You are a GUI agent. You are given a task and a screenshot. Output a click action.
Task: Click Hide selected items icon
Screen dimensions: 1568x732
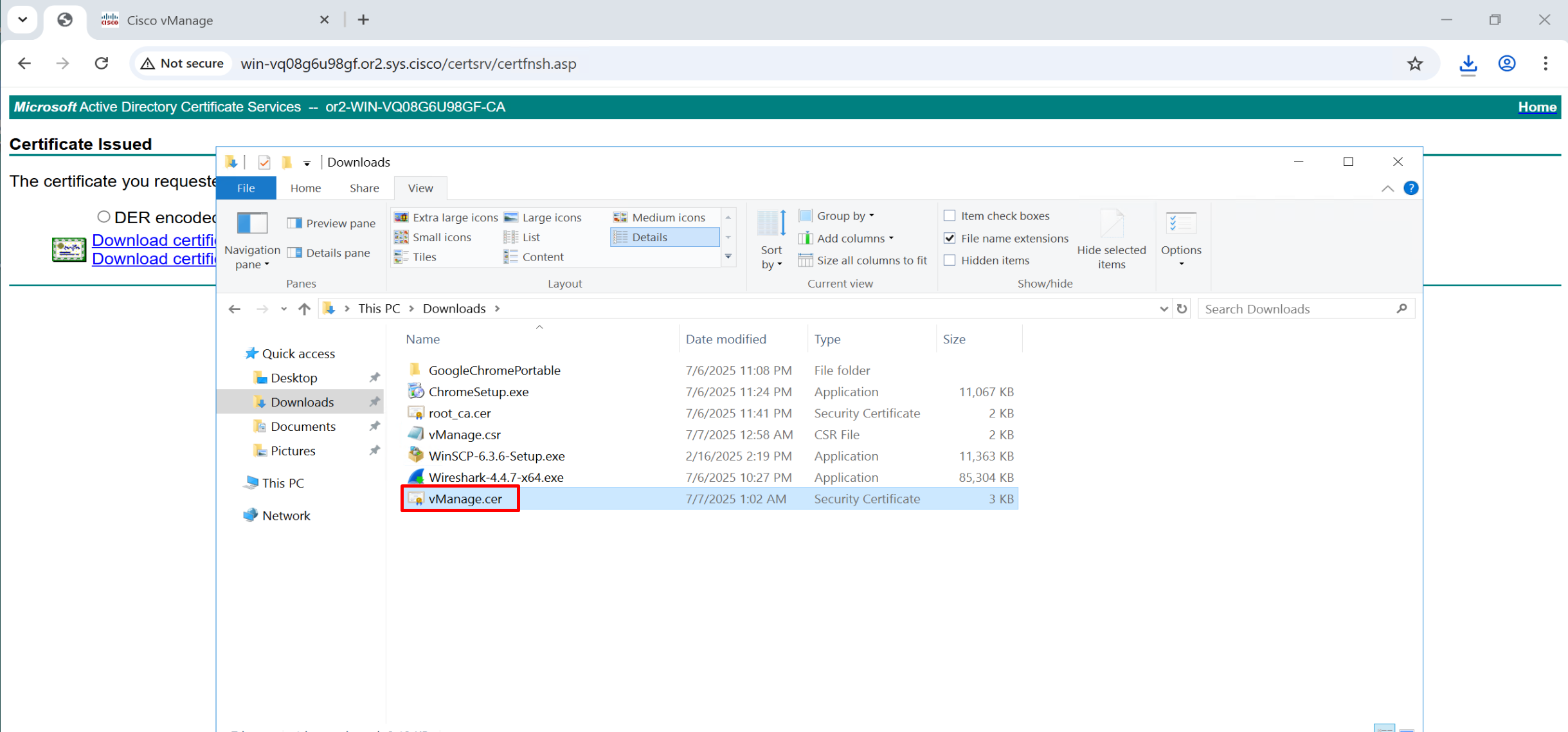[x=1111, y=224]
